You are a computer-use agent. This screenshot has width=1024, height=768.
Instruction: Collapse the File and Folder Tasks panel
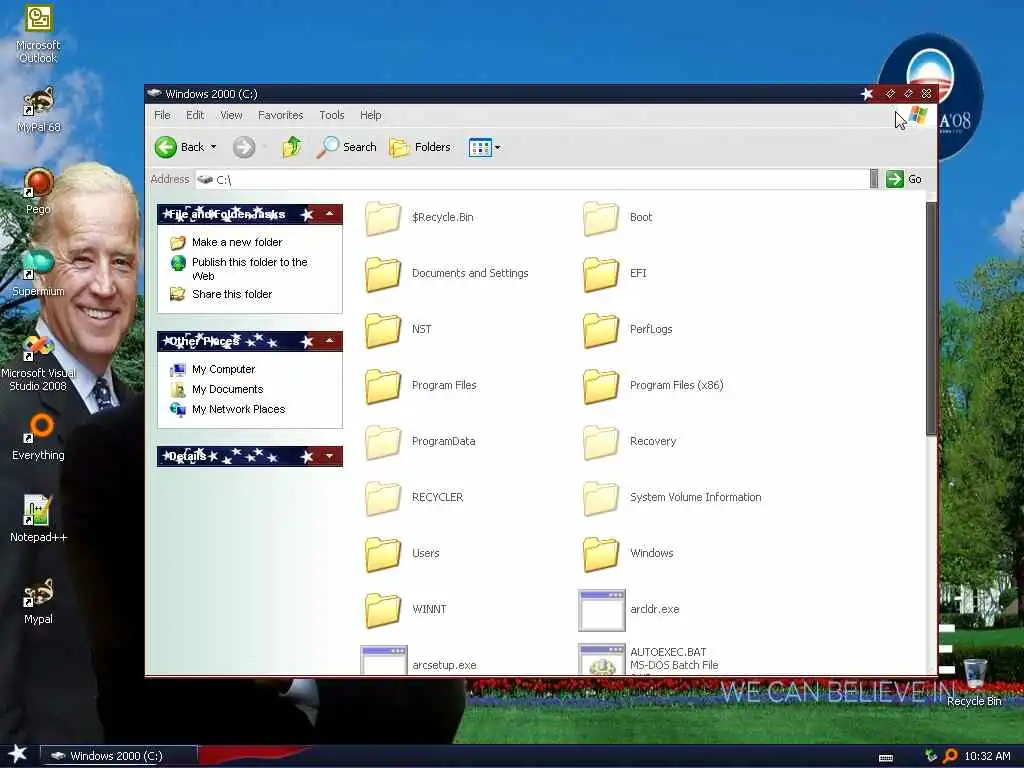pyautogui.click(x=330, y=214)
